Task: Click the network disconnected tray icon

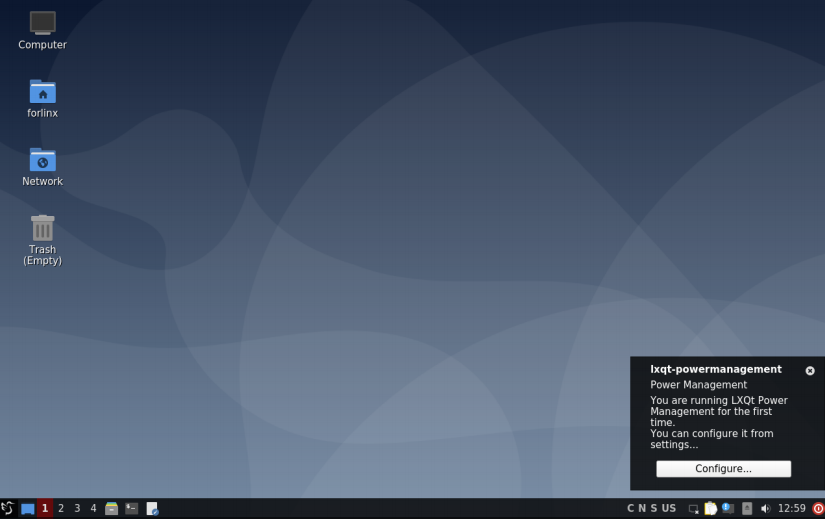Action: (x=693, y=509)
